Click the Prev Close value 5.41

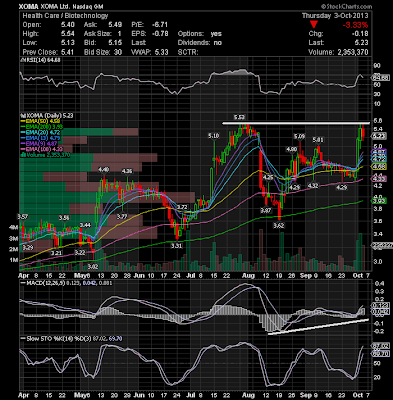click(x=68, y=52)
